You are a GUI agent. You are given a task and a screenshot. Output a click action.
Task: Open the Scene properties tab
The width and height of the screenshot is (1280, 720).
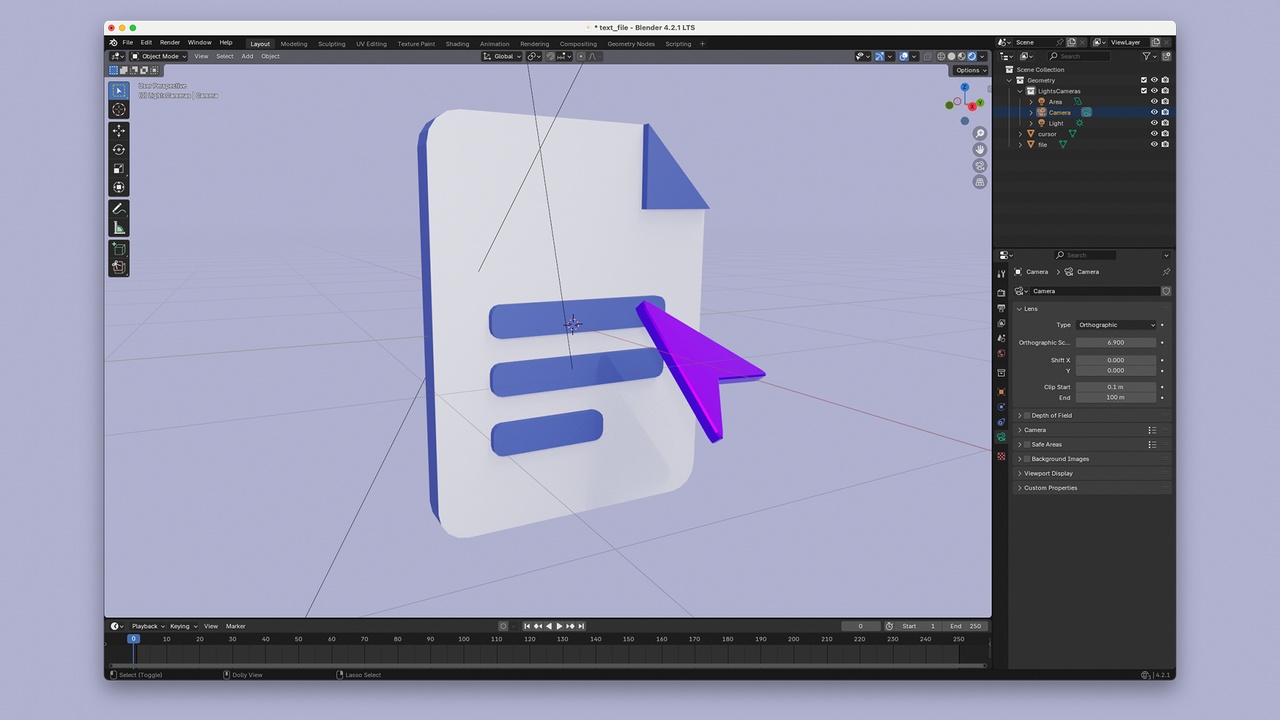coord(1001,338)
